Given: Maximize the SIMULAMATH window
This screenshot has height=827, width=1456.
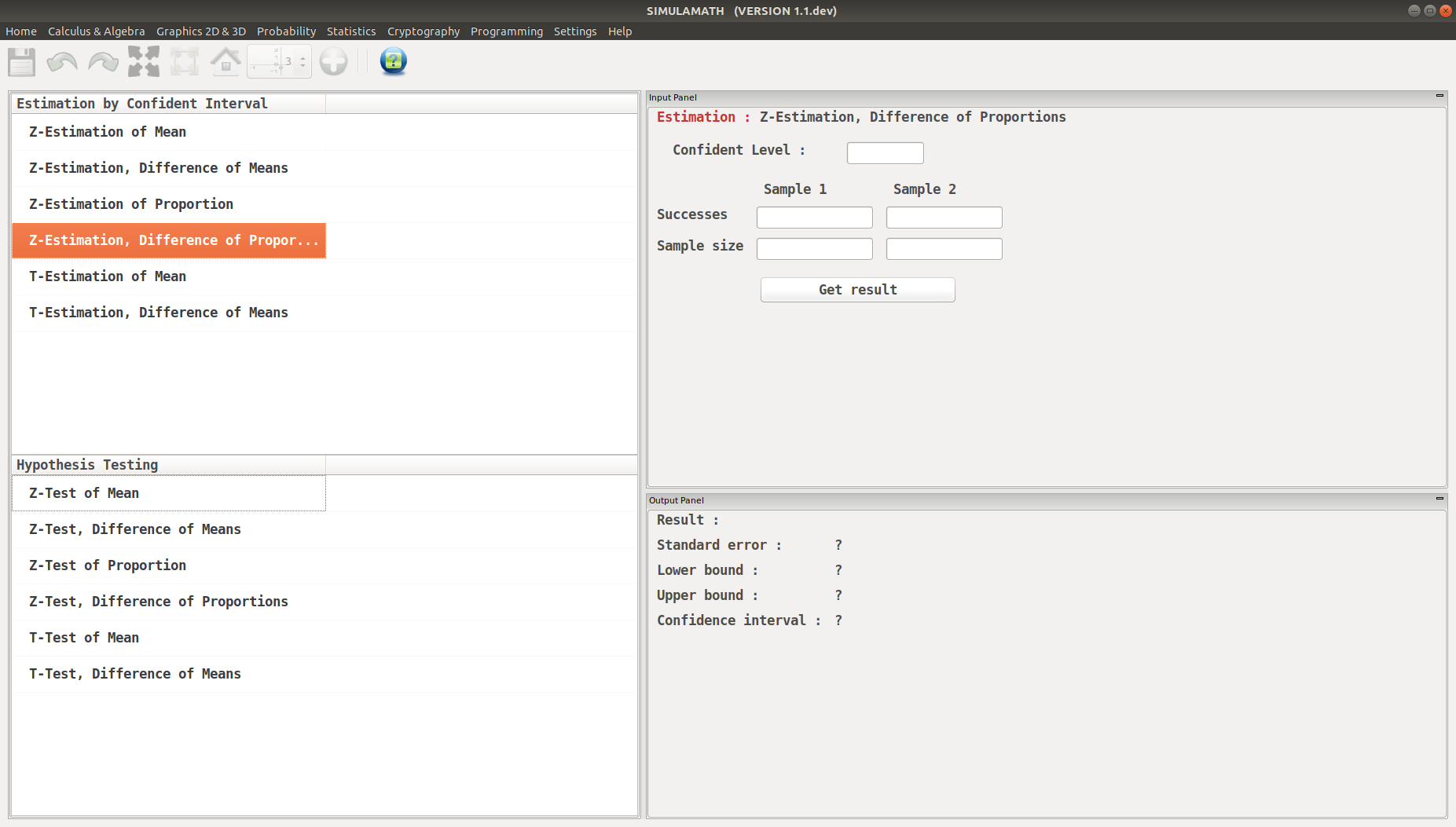Looking at the screenshot, I should tap(1430, 11).
